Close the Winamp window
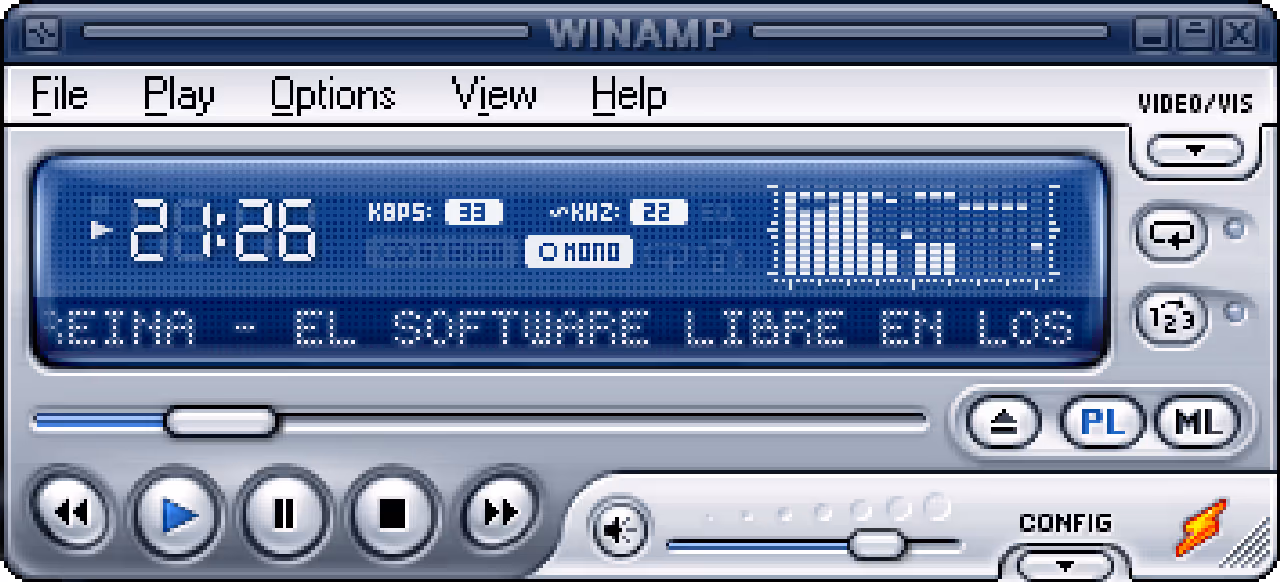The height and width of the screenshot is (582, 1280). coord(1237,36)
